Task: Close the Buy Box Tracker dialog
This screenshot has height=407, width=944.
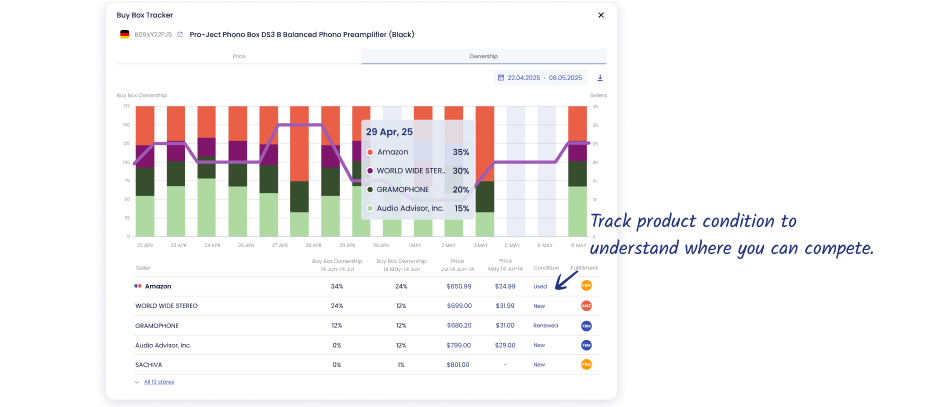Action: point(601,15)
